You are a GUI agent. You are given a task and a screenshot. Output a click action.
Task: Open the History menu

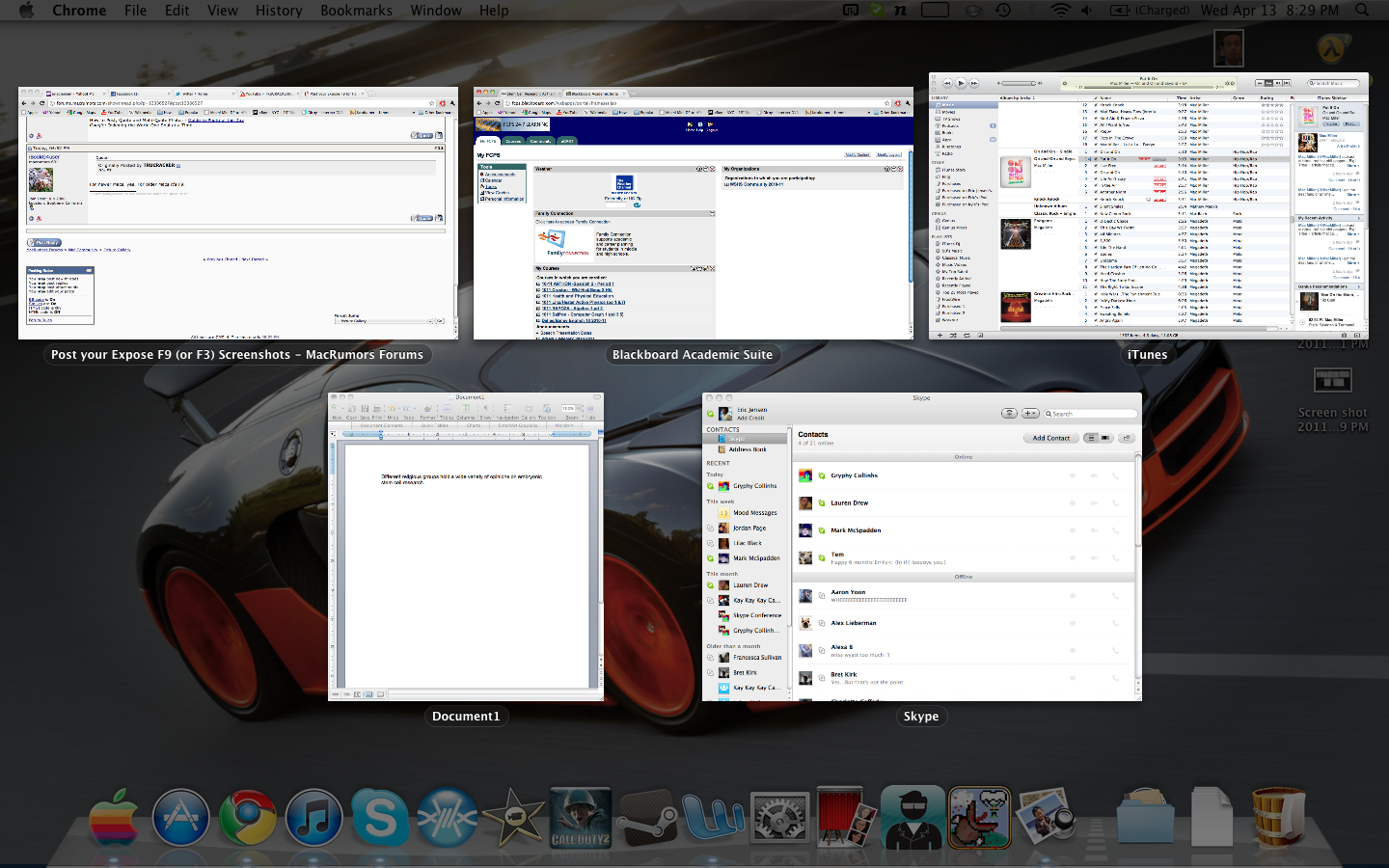(x=279, y=10)
